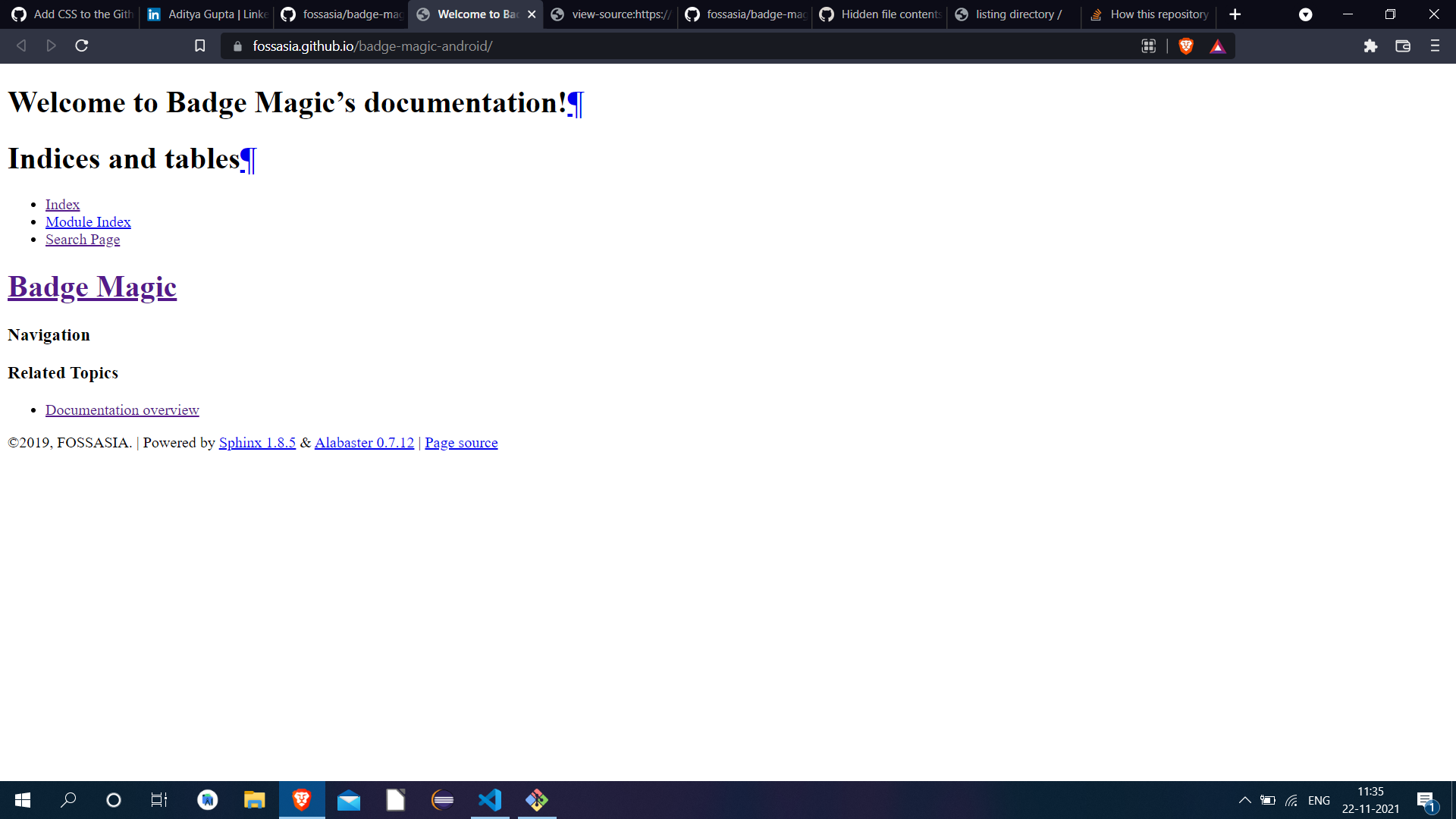Click permalink next to Welcome heading

[576, 103]
